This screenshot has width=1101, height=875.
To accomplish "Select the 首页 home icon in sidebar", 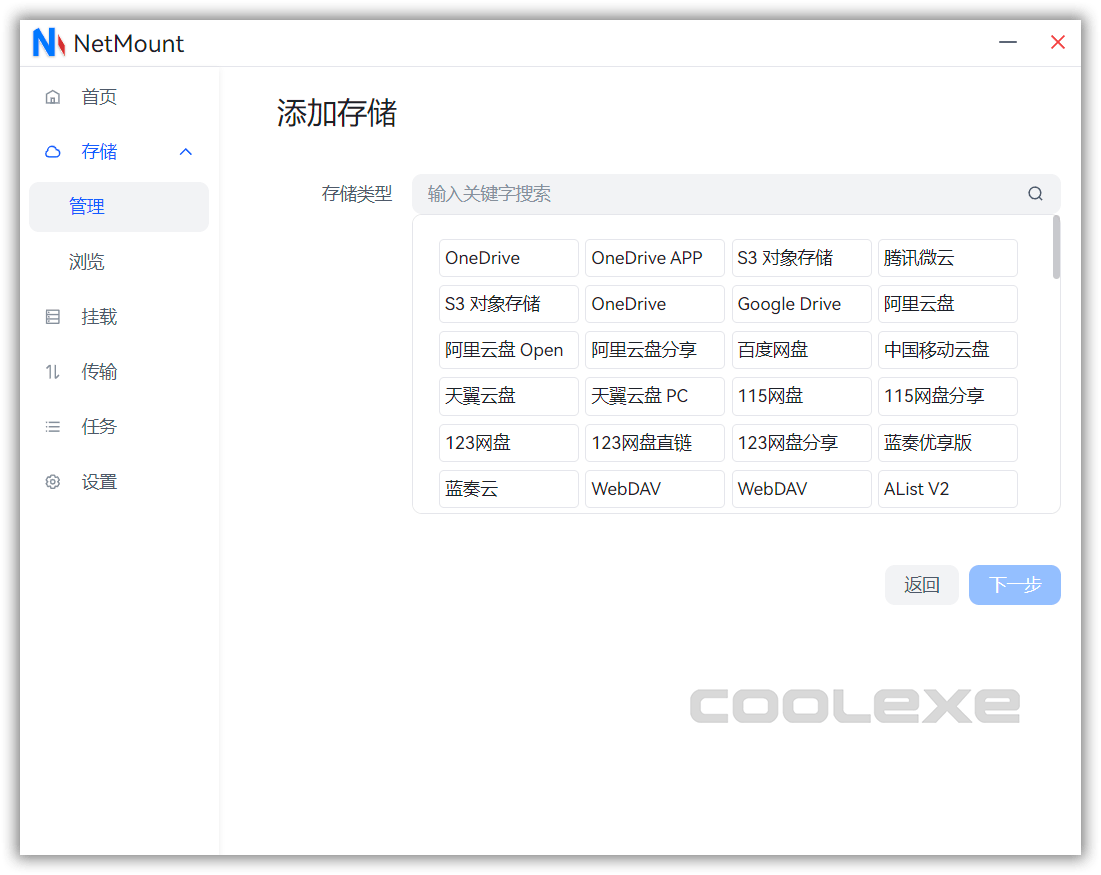I will (52, 96).
